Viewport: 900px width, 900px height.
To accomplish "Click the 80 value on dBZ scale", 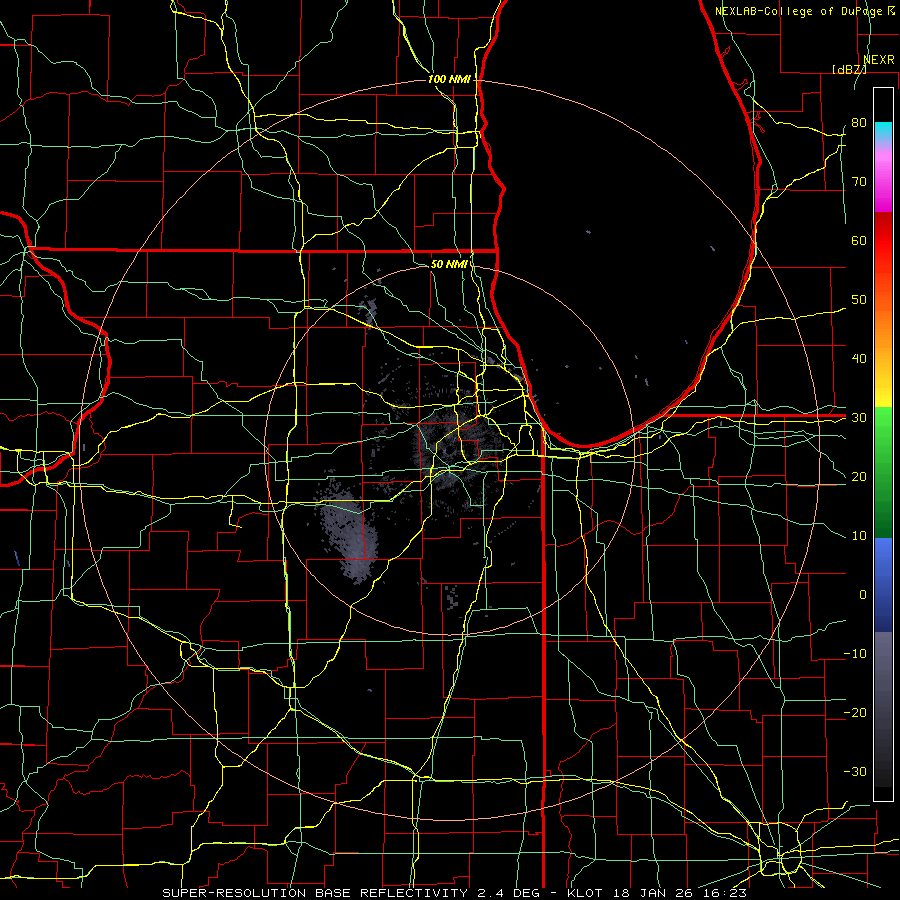I will tap(859, 123).
